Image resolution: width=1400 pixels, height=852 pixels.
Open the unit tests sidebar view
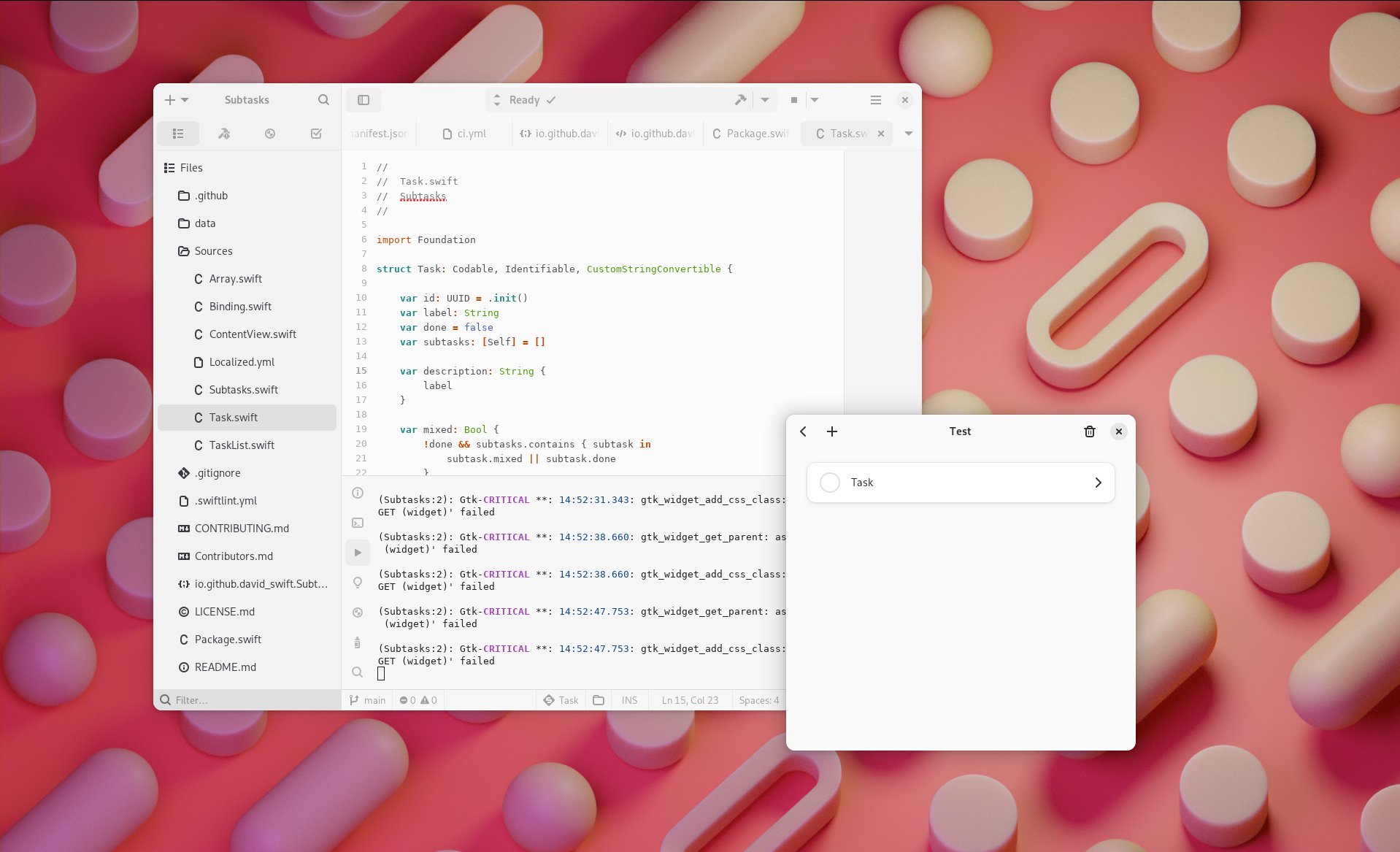[x=316, y=134]
